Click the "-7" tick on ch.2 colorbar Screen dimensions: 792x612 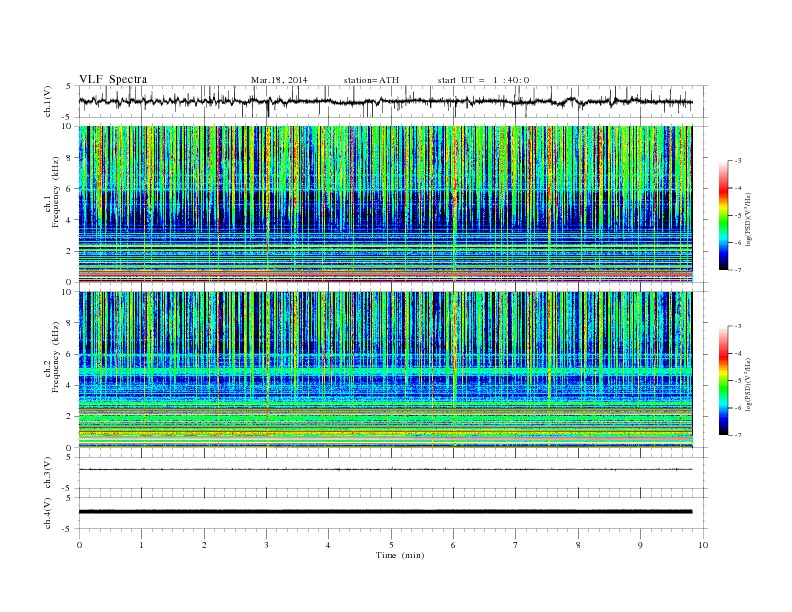coord(738,435)
